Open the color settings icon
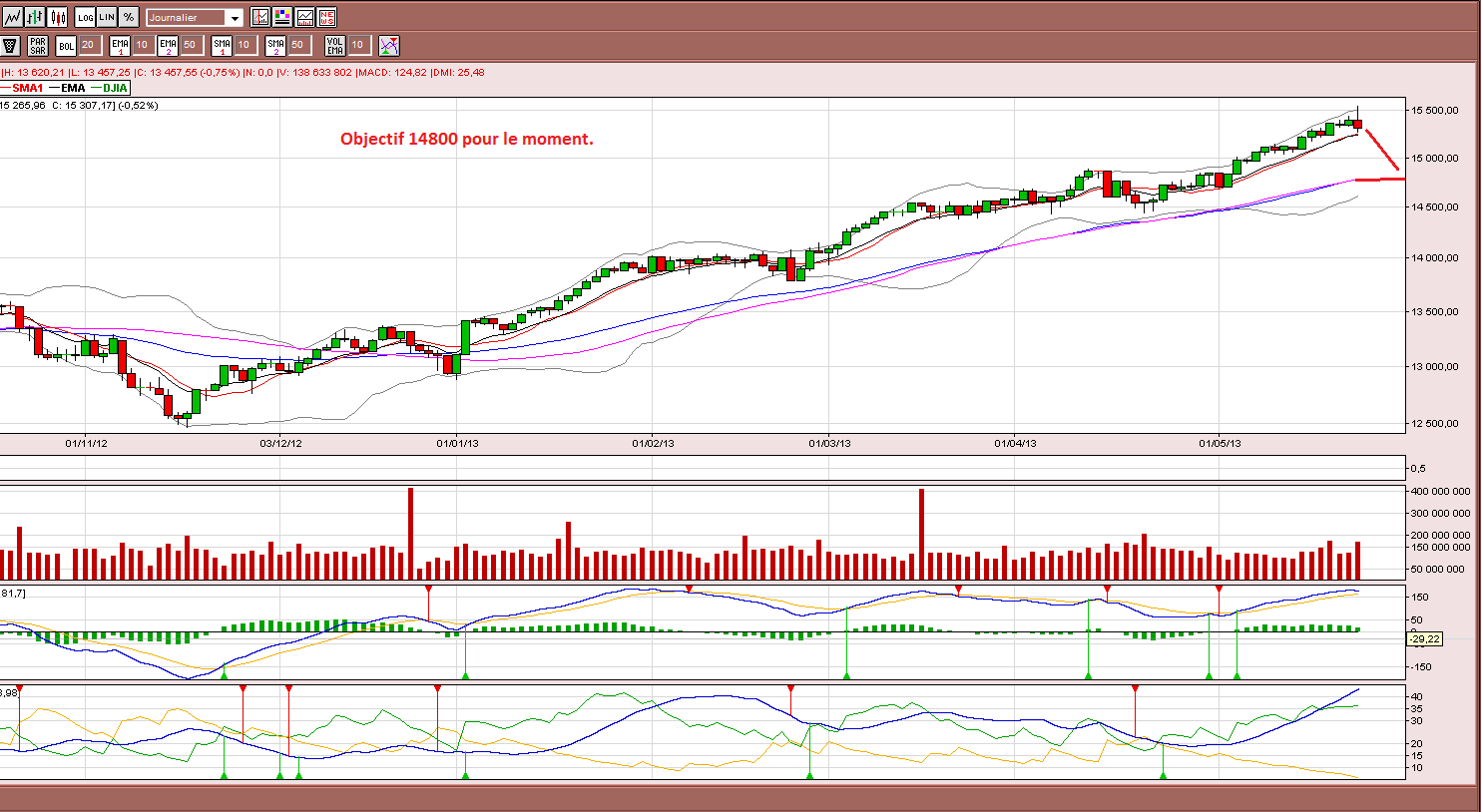Image resolution: width=1482 pixels, height=812 pixels. coord(282,17)
